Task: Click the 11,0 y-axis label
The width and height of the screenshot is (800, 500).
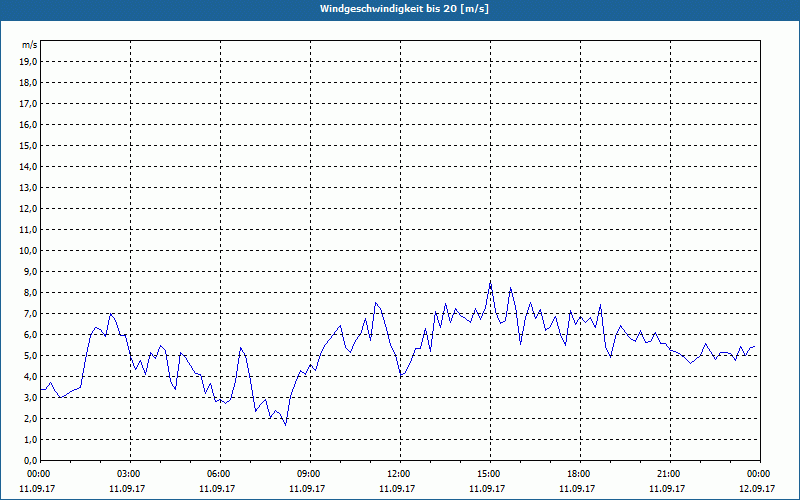Action: pyautogui.click(x=28, y=230)
